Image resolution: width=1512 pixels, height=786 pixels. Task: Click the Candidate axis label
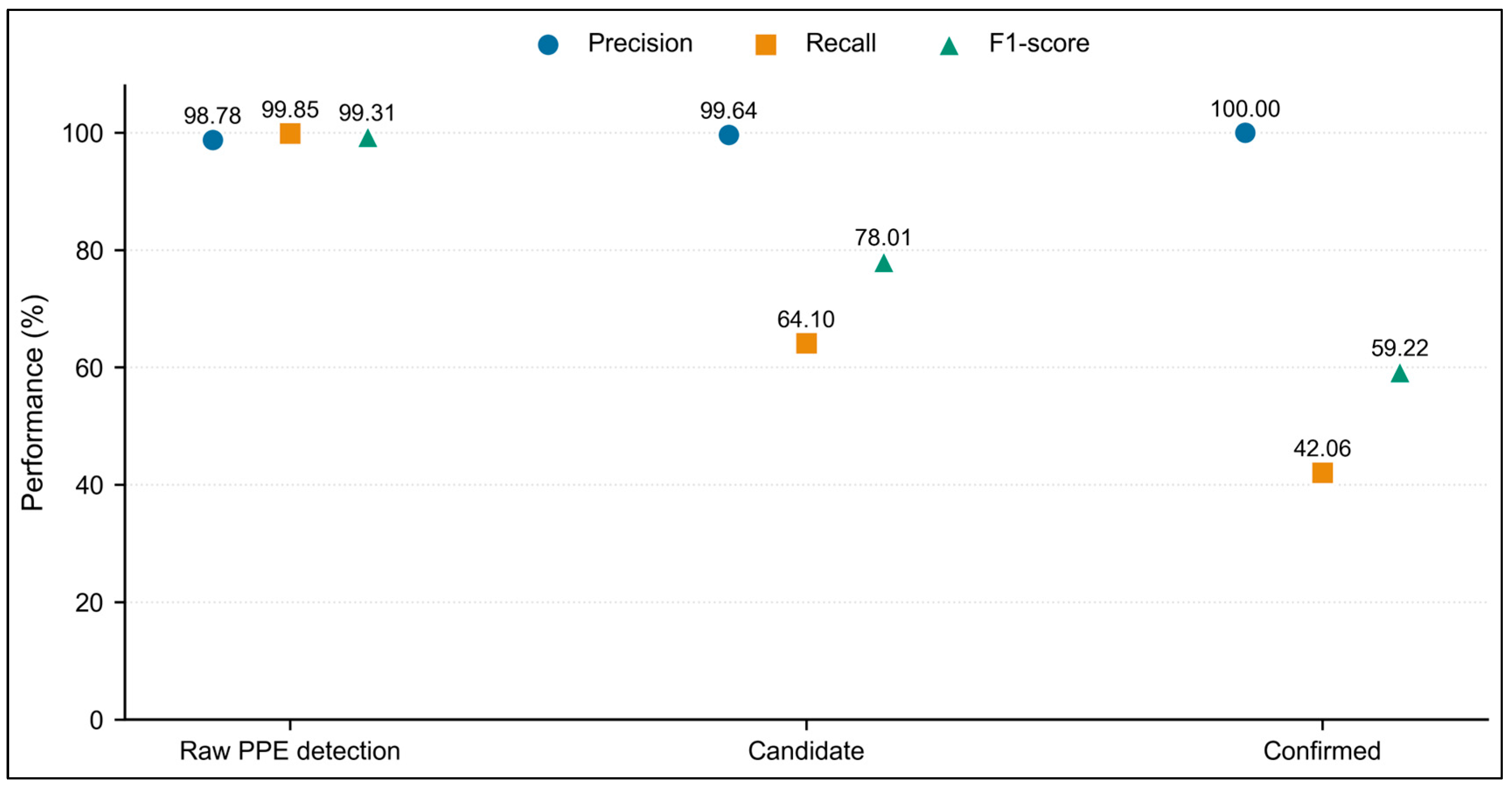(x=806, y=751)
